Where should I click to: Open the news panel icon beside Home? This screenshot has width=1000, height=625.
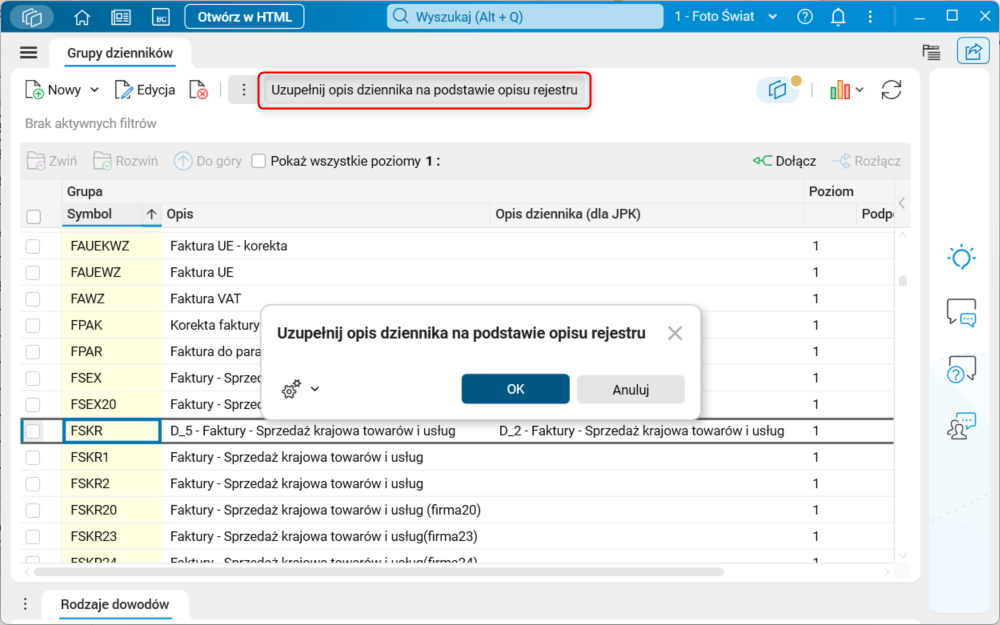click(x=121, y=17)
